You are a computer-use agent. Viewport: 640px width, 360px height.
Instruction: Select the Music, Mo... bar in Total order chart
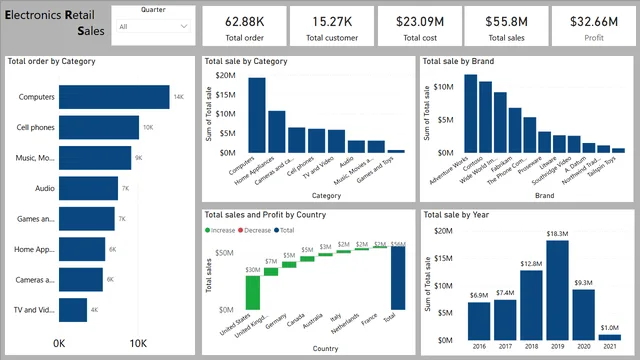pos(95,158)
